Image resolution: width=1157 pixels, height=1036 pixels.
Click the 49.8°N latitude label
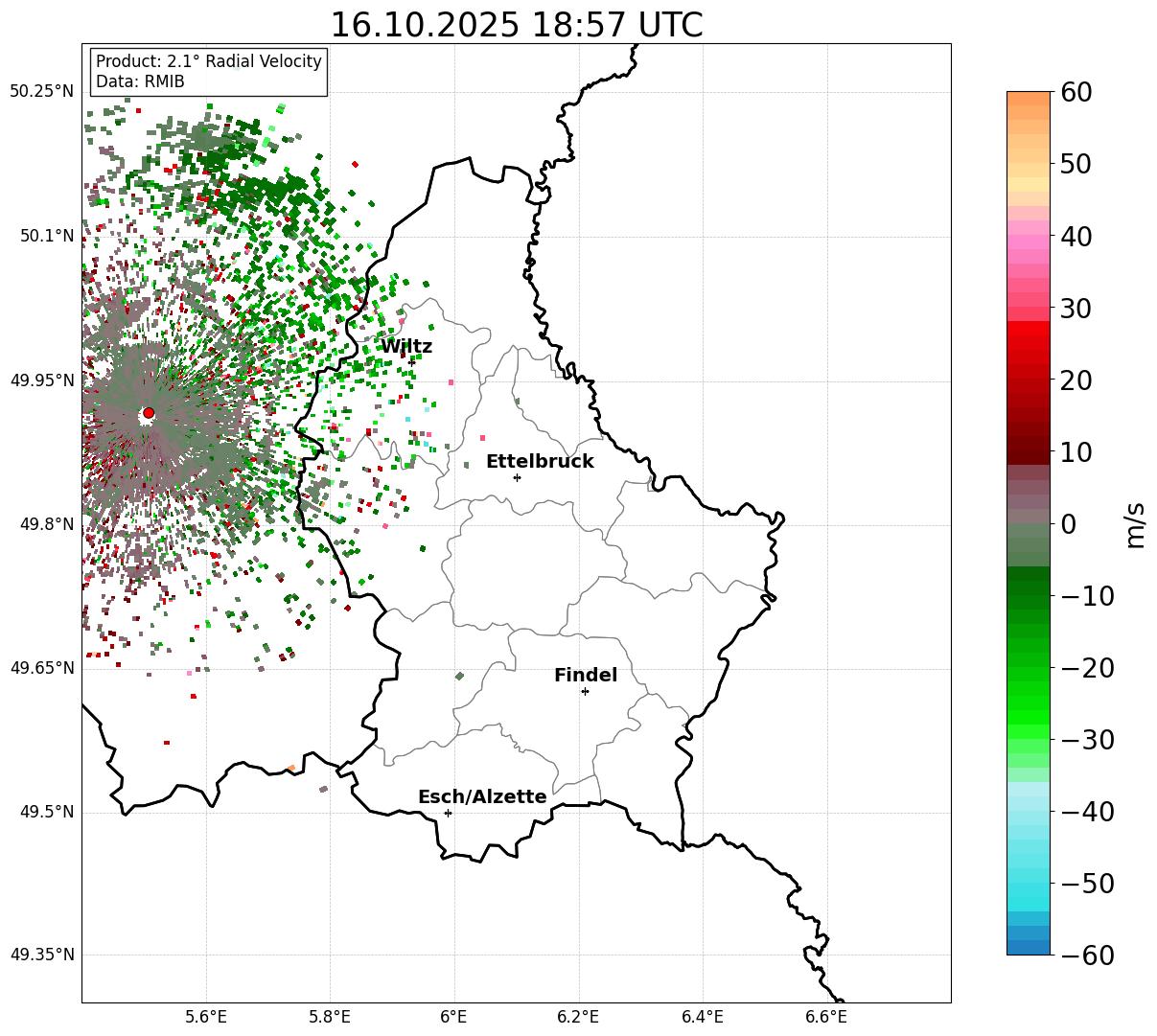46,524
